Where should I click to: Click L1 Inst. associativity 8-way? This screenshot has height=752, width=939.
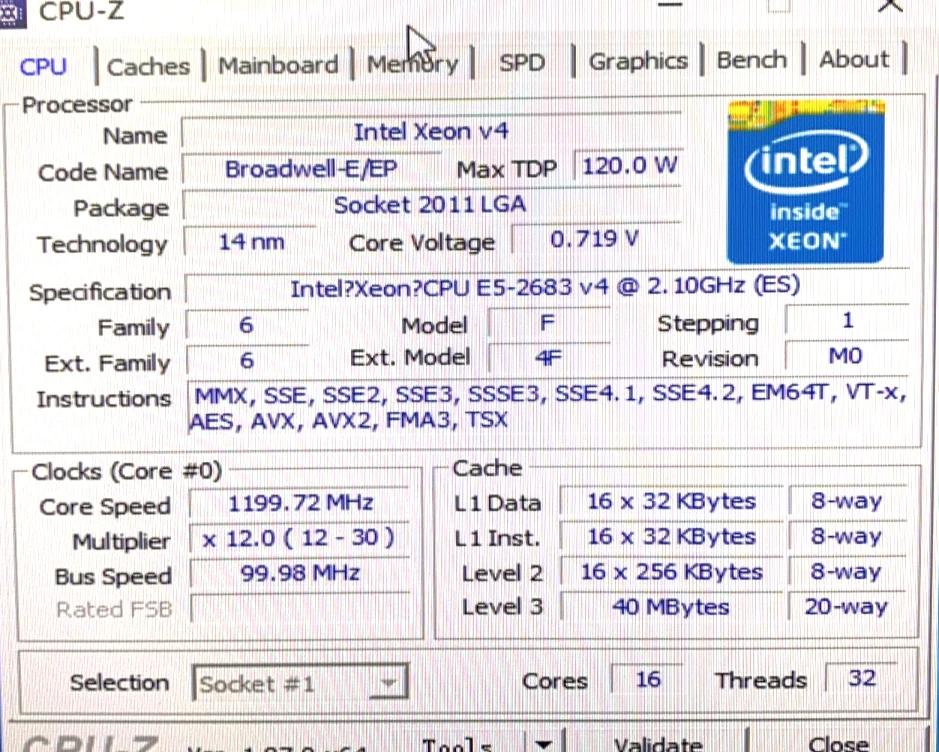(x=847, y=536)
